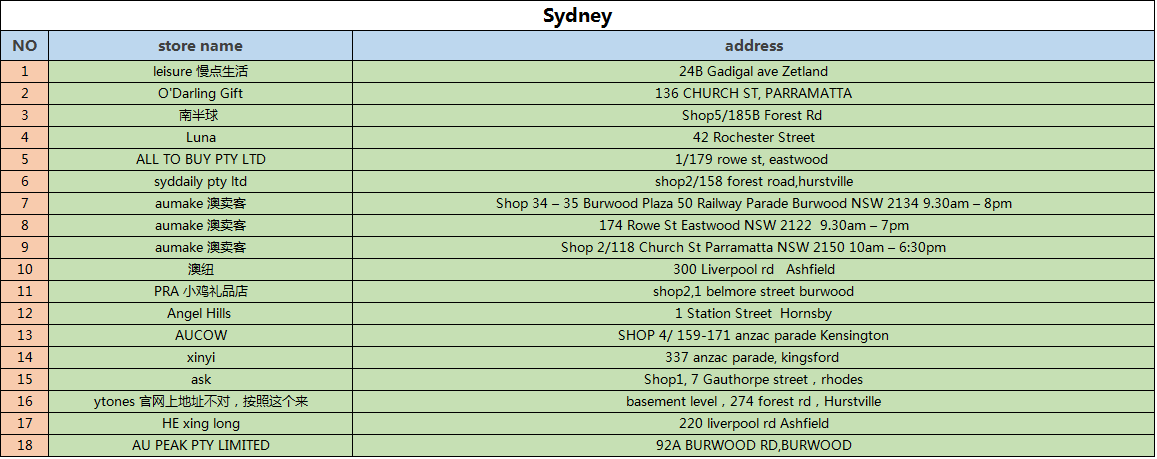Click address Shop1, 7 Gauthorpe street, rhodes
This screenshot has width=1157, height=459.
(x=753, y=379)
